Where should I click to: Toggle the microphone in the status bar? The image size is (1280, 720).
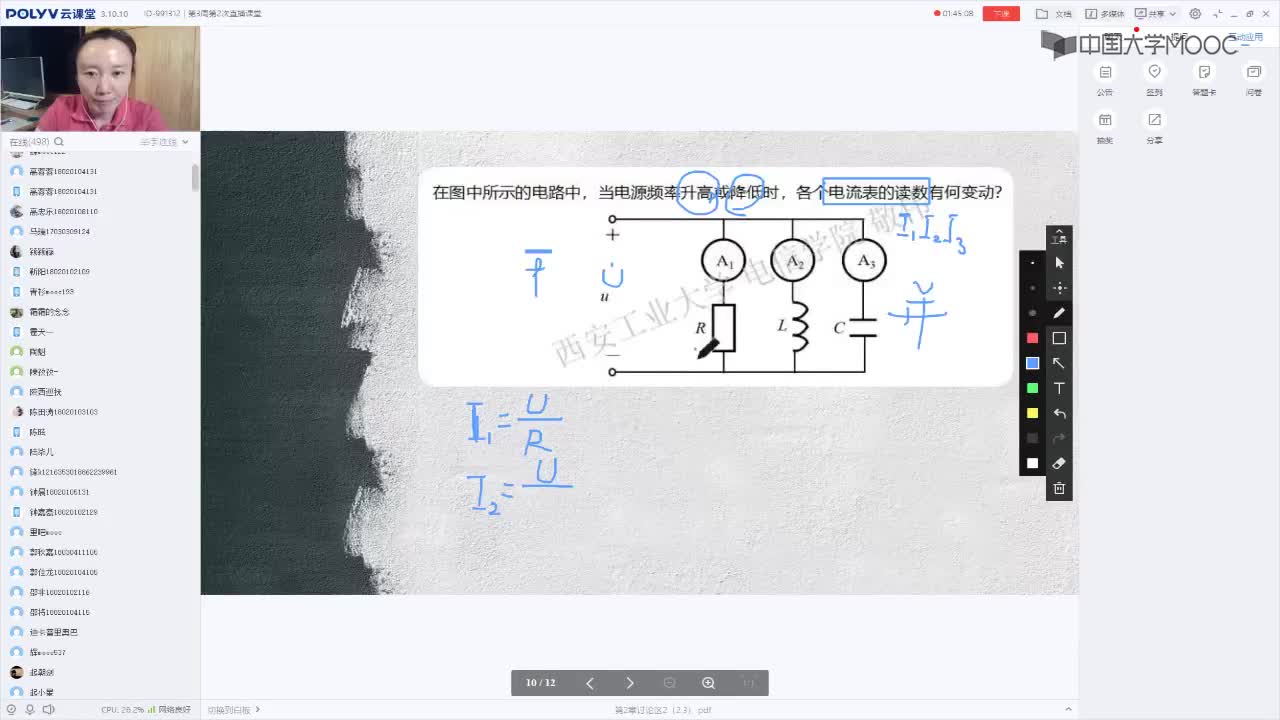click(29, 710)
